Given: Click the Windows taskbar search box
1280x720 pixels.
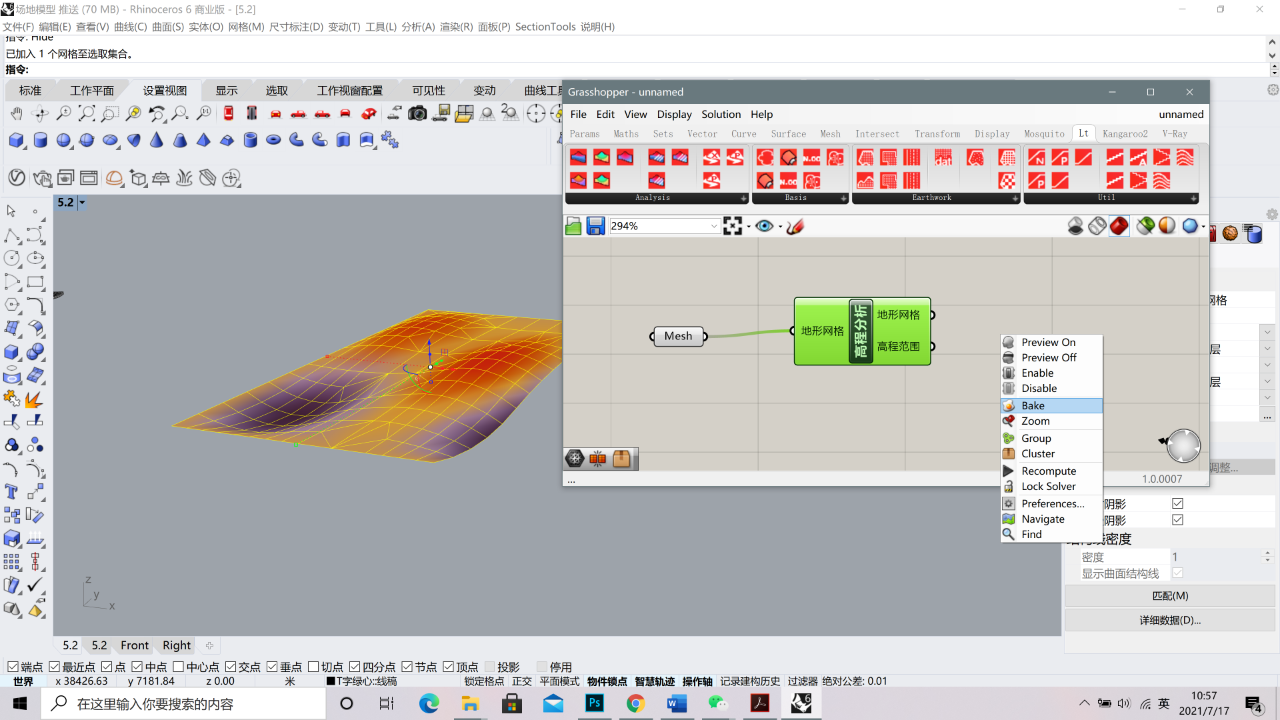Looking at the screenshot, I should point(185,703).
